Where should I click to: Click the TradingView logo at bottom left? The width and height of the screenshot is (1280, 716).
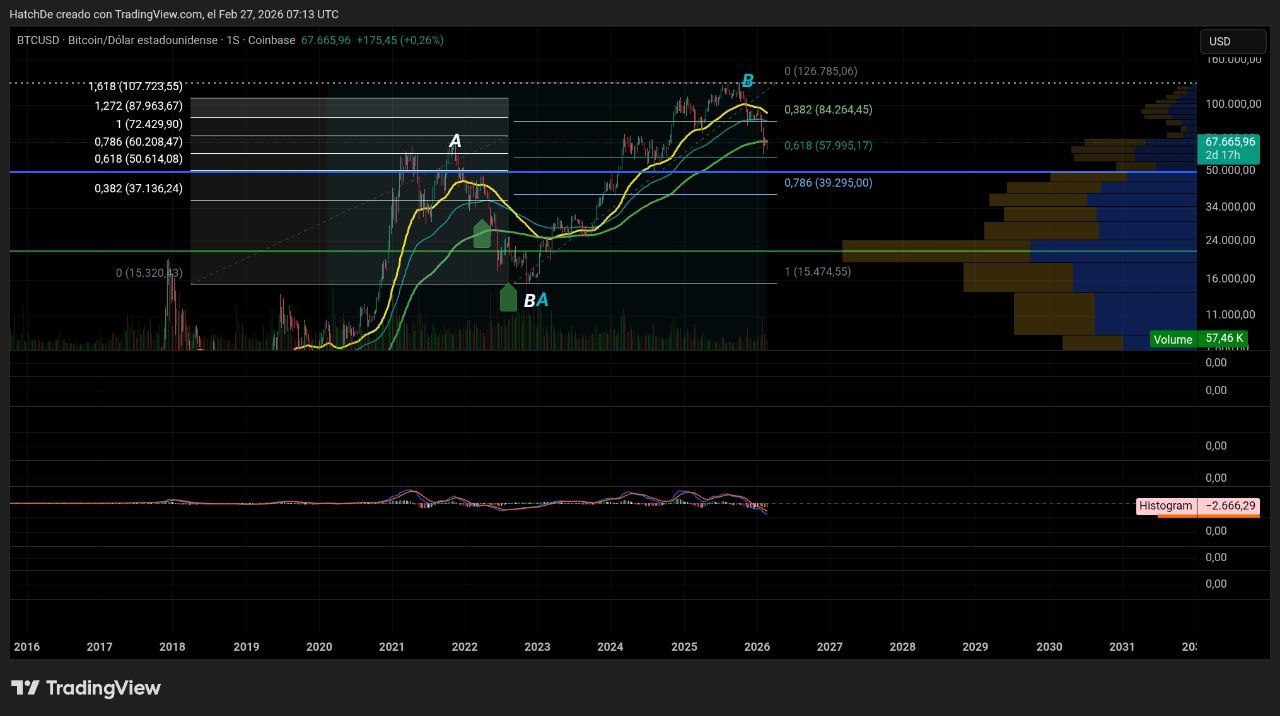pos(85,688)
